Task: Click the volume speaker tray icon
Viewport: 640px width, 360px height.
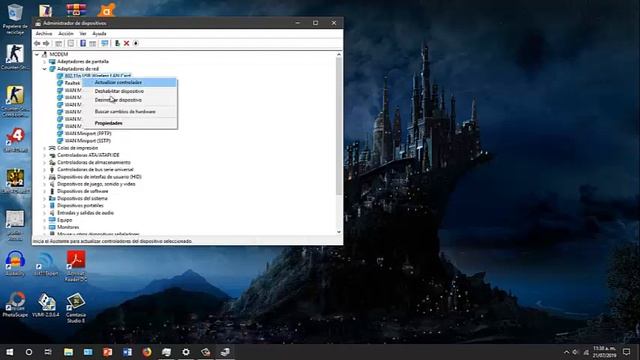Action: point(576,352)
